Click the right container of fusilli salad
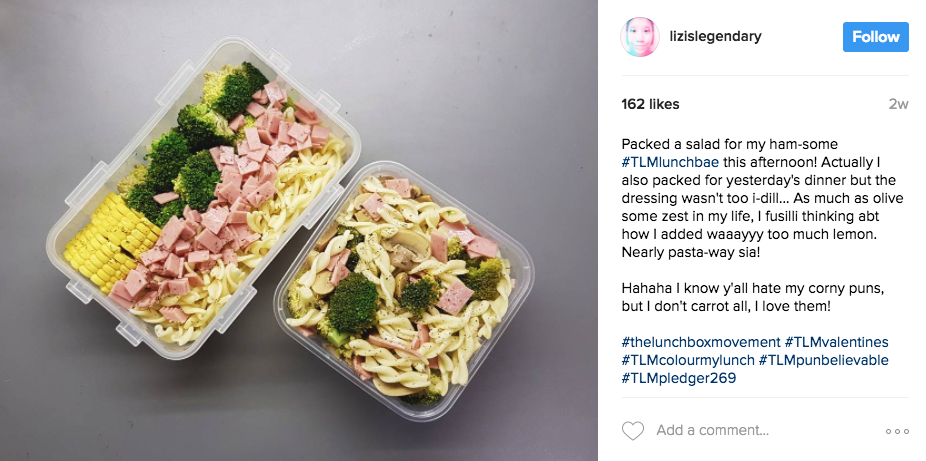Image resolution: width=926 pixels, height=461 pixels. pos(404,290)
